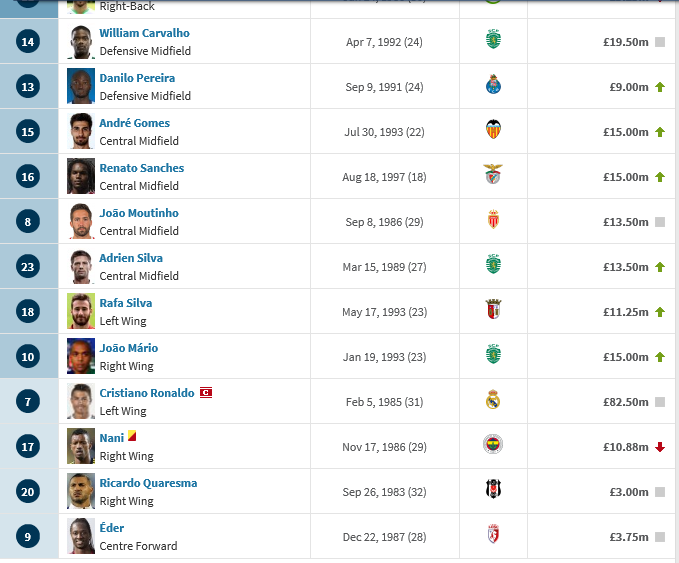Click Real Madrid crest for Cristiano Ronaldo
Image resolution: width=679 pixels, height=563 pixels.
point(493,399)
